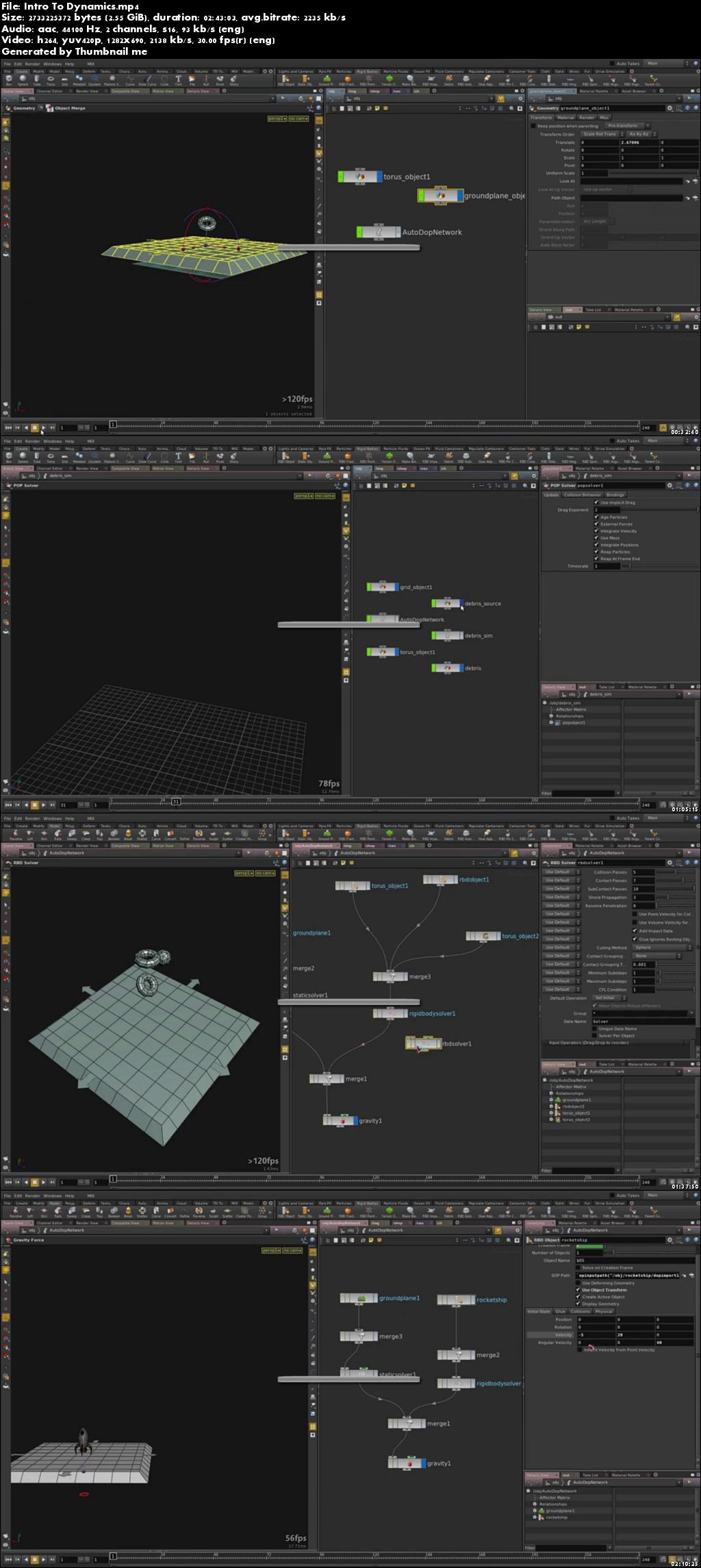Click Play in the groundplane_object1 frame playbar
The height and width of the screenshot is (1568, 701).
pos(43,427)
